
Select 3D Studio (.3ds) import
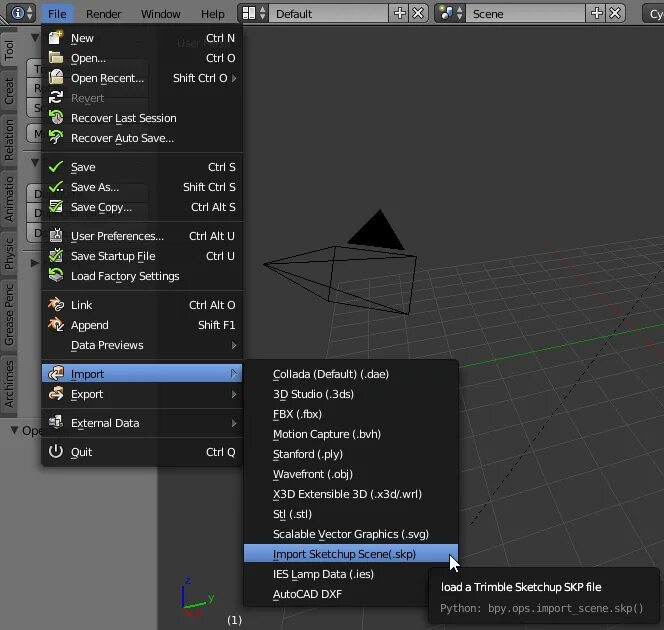[351, 394]
